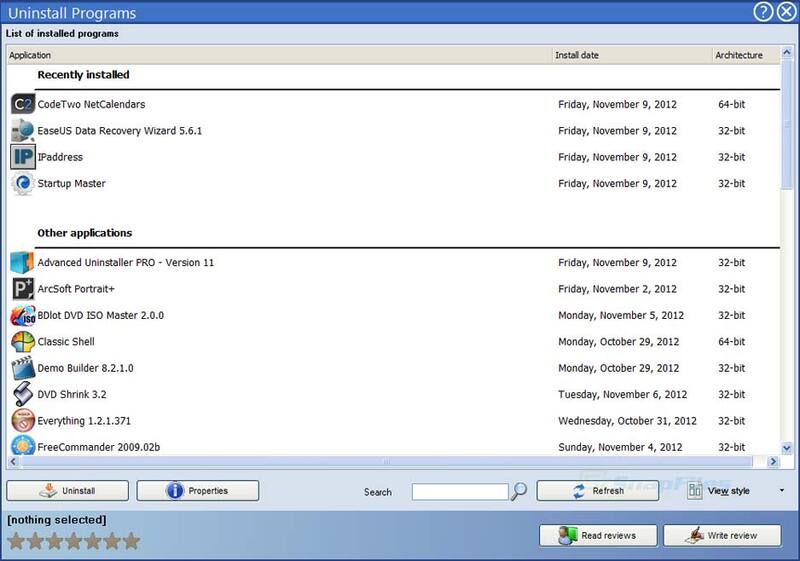Sort by the Install date column header
The image size is (800, 561).
(632, 55)
